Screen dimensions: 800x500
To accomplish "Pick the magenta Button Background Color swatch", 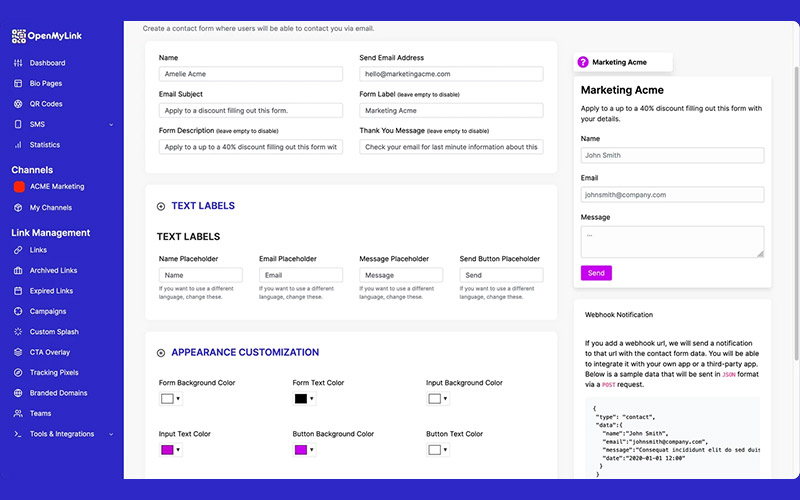I will (301, 450).
